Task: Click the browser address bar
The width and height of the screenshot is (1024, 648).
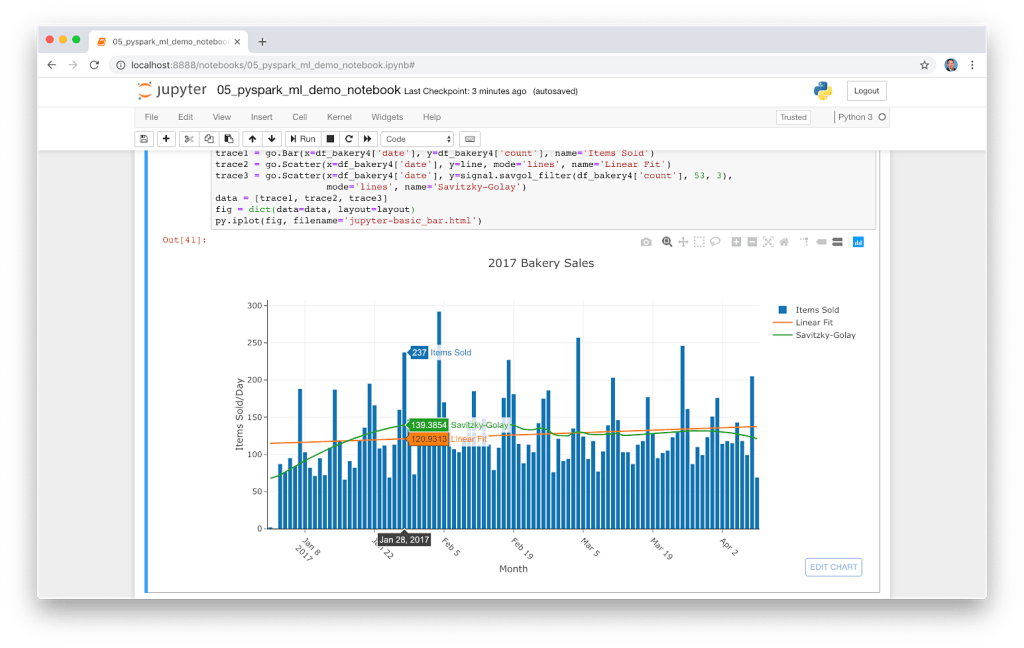Action: [x=400, y=63]
